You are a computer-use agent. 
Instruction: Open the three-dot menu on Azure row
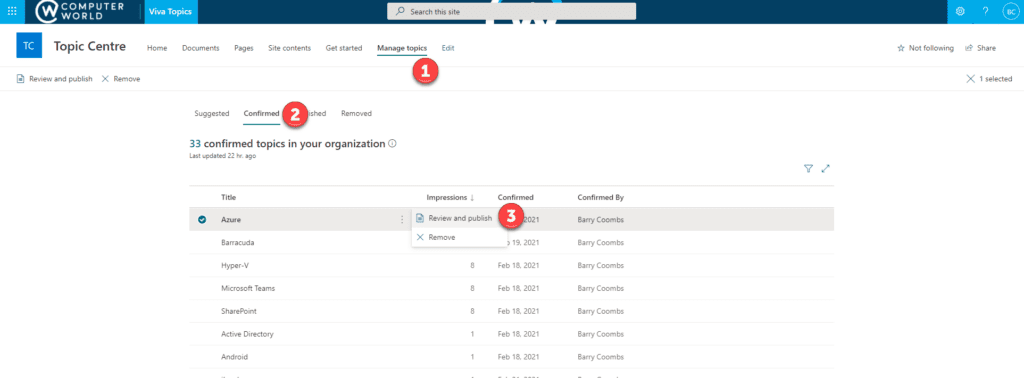[x=402, y=220]
